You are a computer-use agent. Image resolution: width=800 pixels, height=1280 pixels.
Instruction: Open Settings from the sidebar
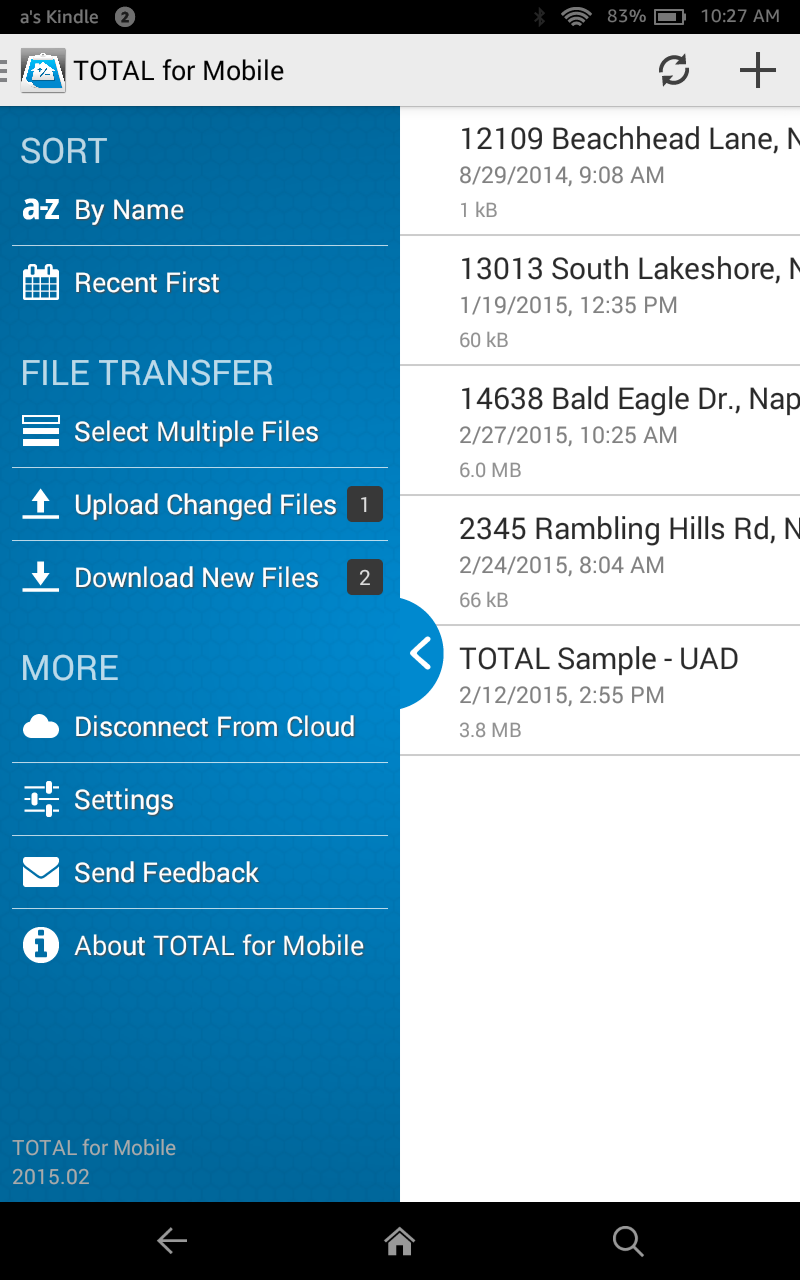click(x=124, y=799)
